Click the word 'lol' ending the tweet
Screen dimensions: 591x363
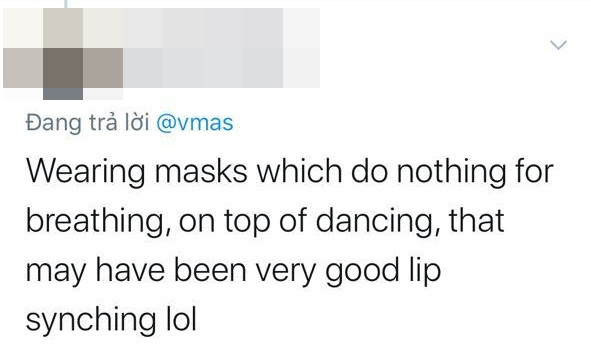point(181,319)
